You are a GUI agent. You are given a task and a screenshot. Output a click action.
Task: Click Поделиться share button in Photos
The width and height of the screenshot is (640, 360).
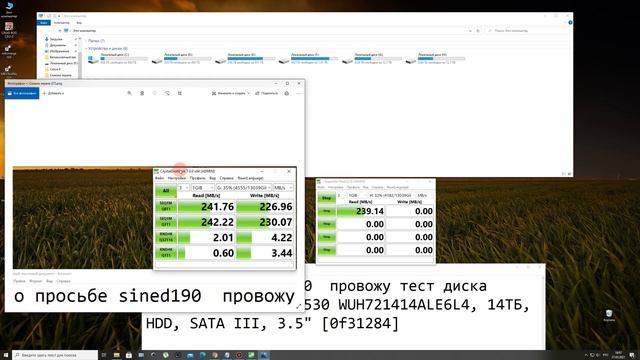pyautogui.click(x=267, y=93)
